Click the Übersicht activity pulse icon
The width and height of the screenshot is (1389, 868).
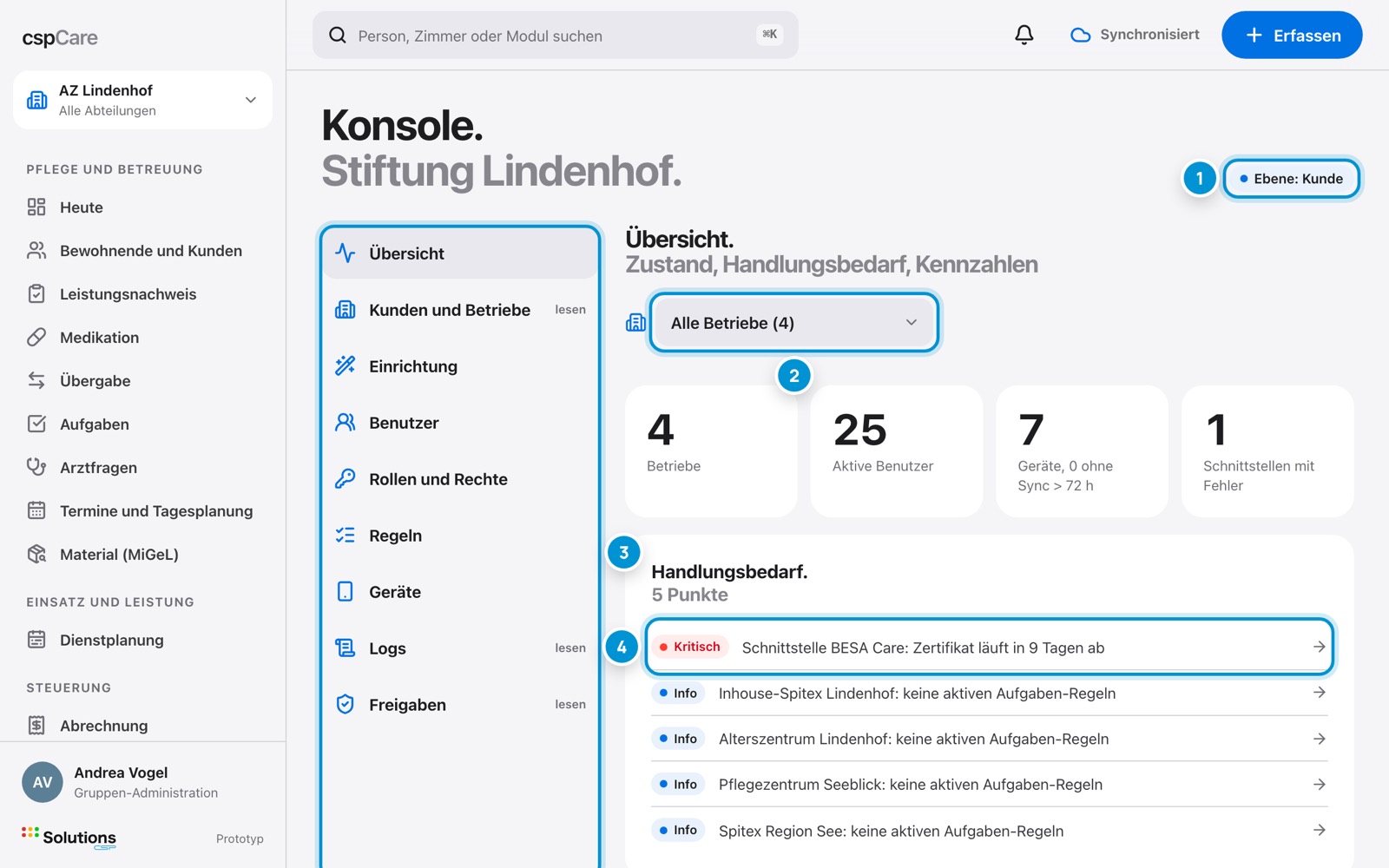346,253
